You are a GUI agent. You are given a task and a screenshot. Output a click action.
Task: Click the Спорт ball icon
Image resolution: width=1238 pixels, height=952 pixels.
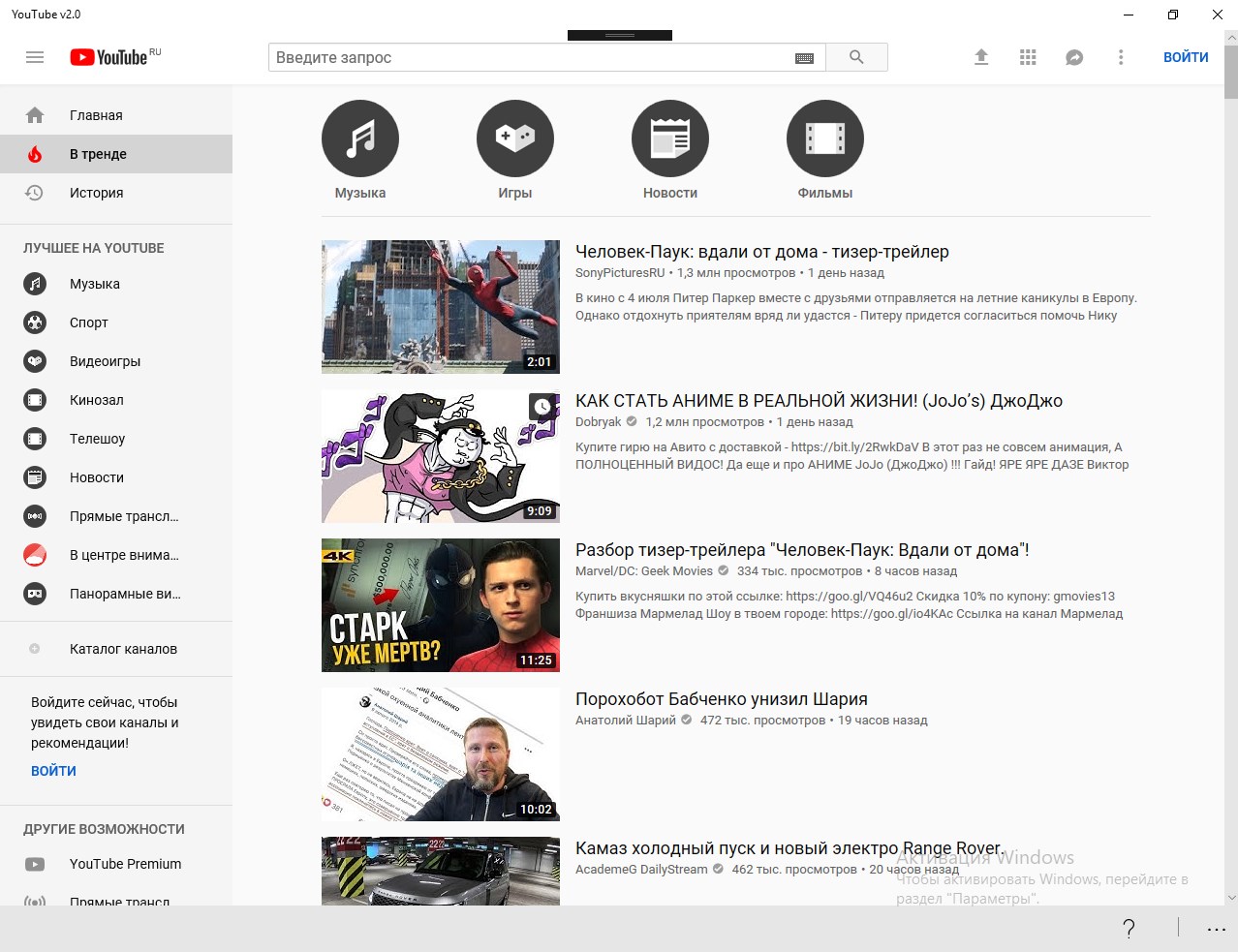click(x=35, y=322)
